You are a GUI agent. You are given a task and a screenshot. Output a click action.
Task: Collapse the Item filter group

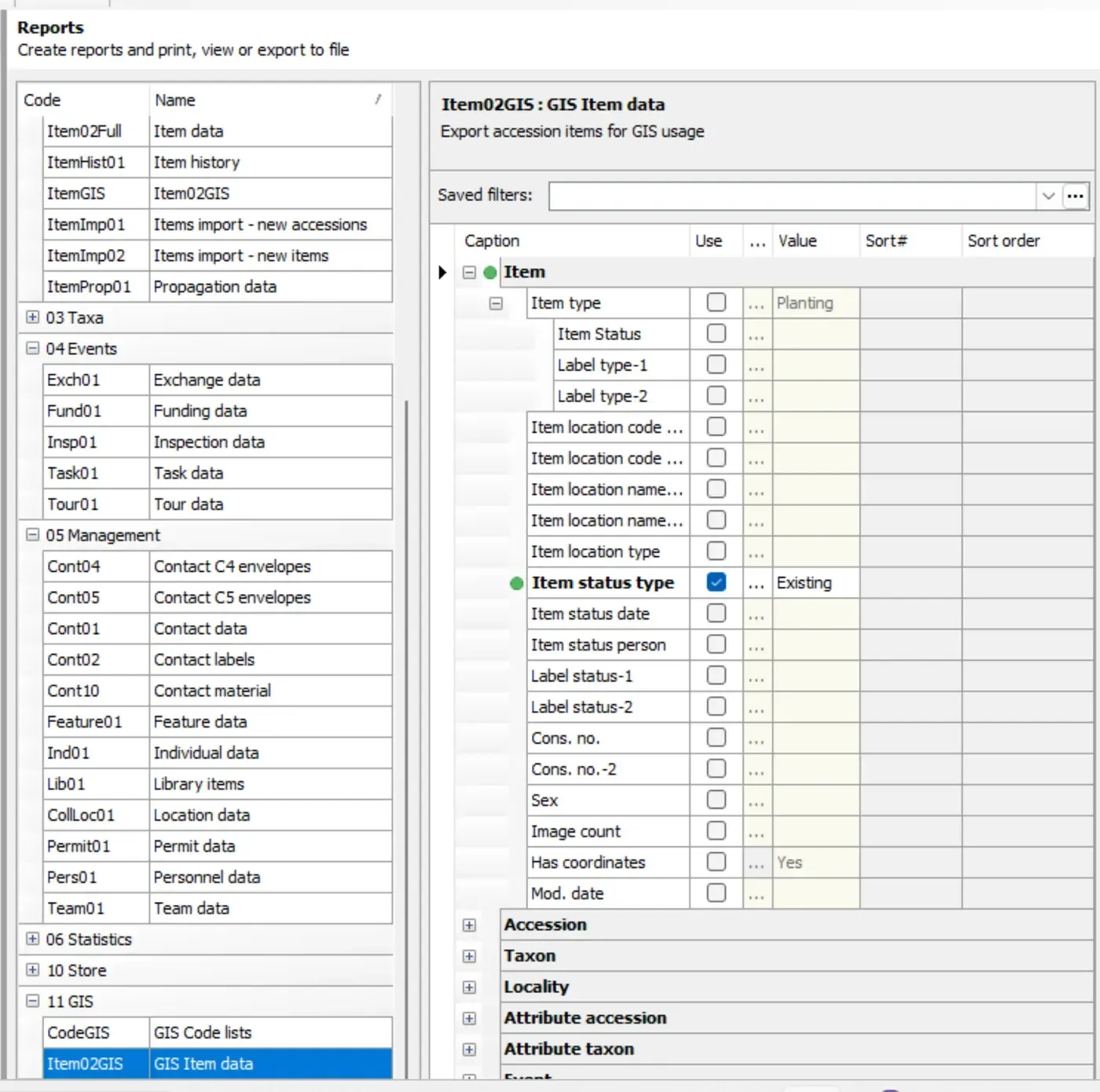point(469,273)
